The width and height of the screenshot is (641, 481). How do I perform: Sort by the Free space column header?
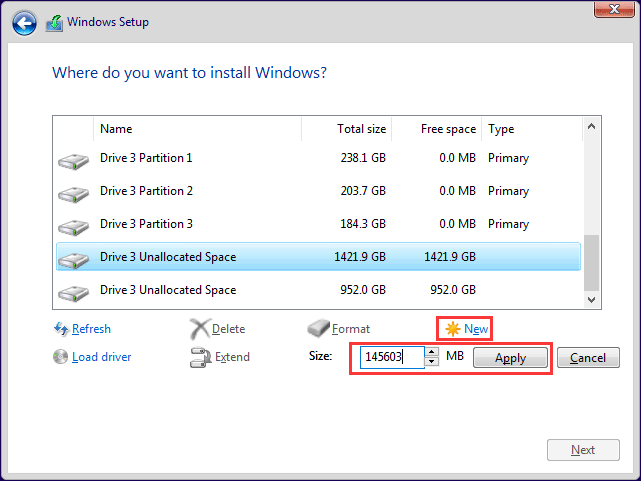[437, 129]
